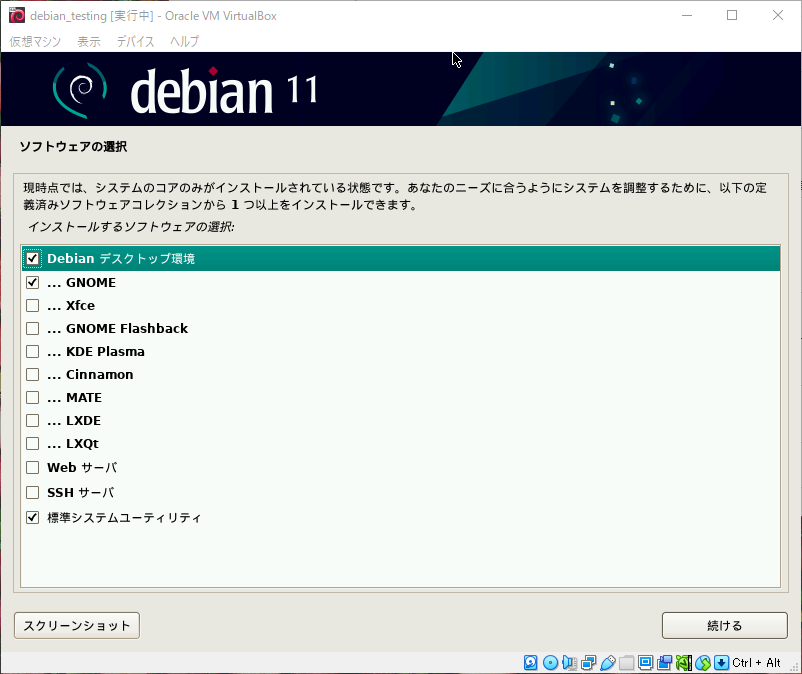The image size is (802, 674).
Task: Click the GNOME Flashback label text
Action: click(x=127, y=328)
